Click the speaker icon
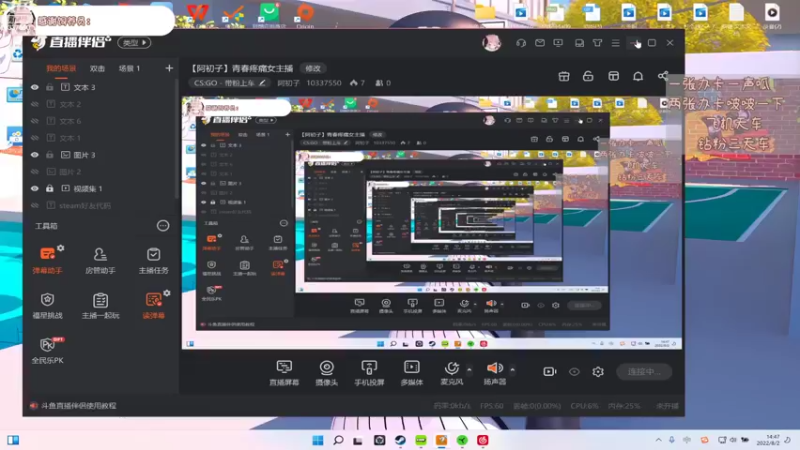800x450 pixels. 494,368
